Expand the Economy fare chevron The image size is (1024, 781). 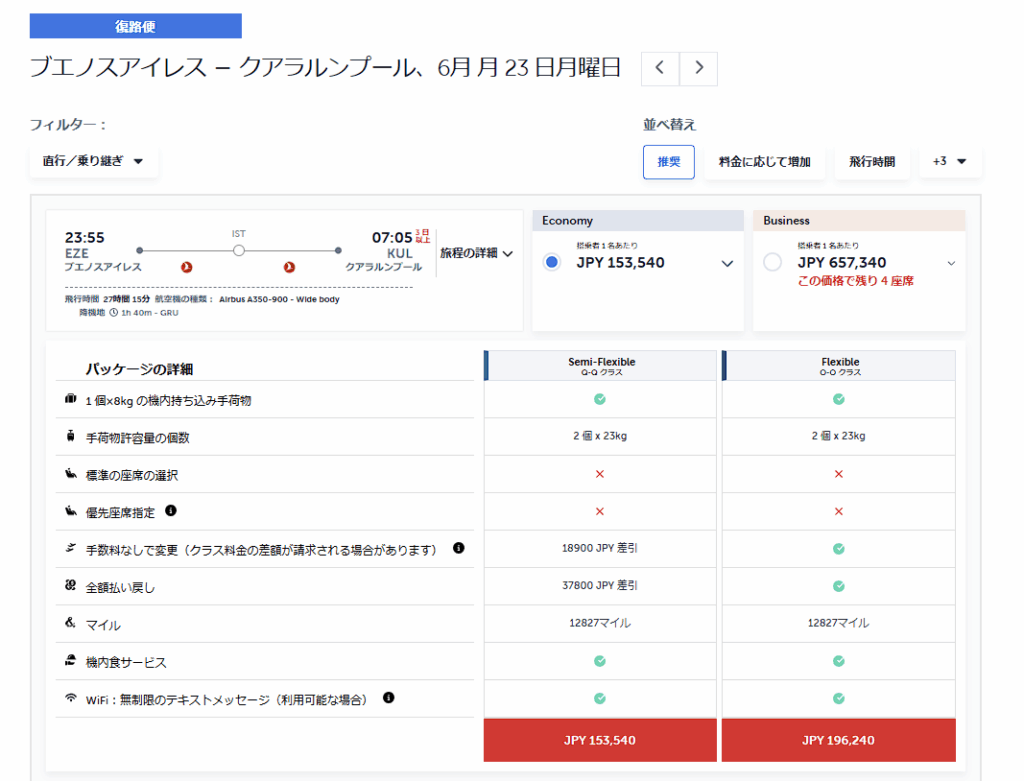tap(727, 264)
